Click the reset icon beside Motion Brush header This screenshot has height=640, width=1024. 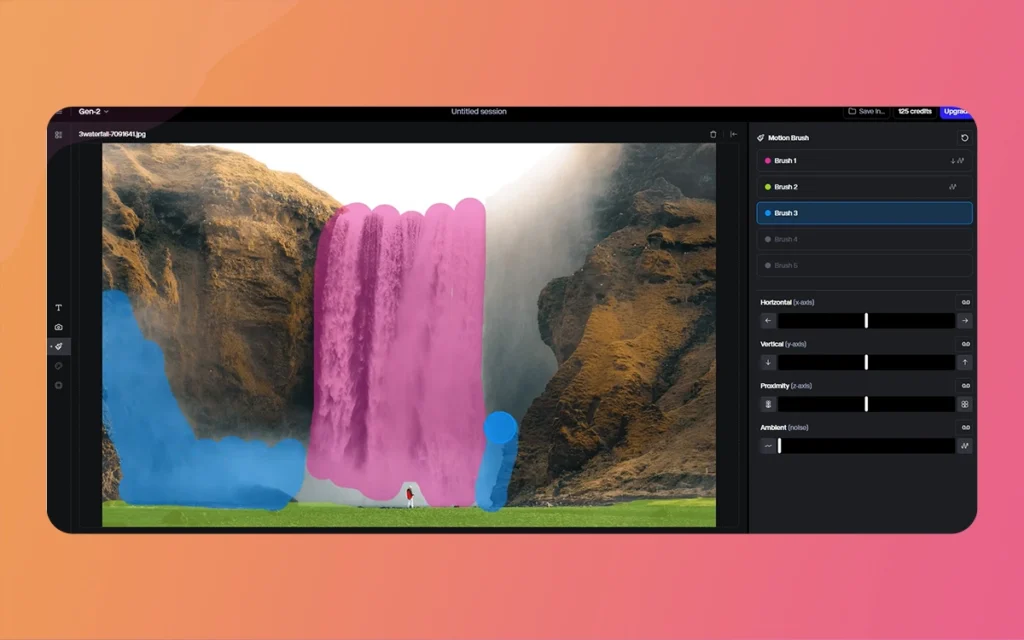click(x=962, y=138)
